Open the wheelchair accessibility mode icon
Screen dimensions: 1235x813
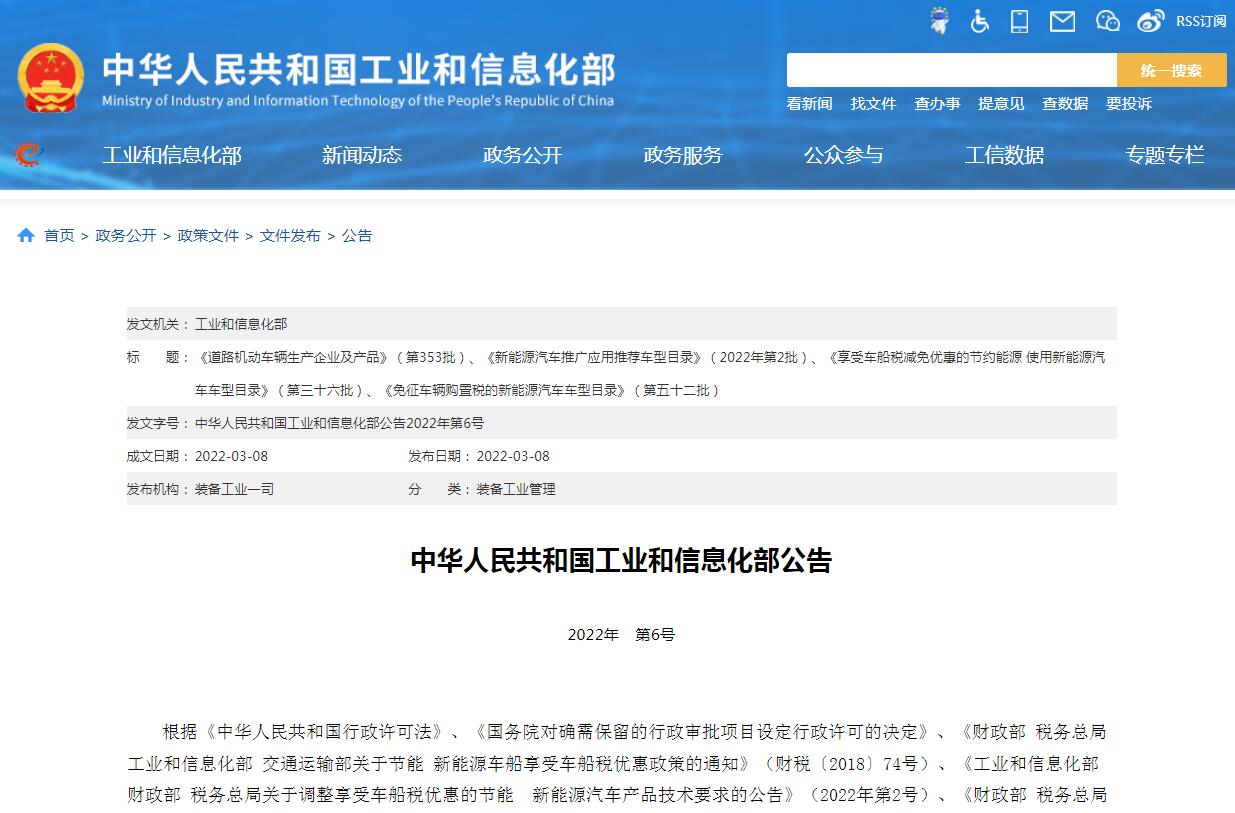[x=980, y=21]
